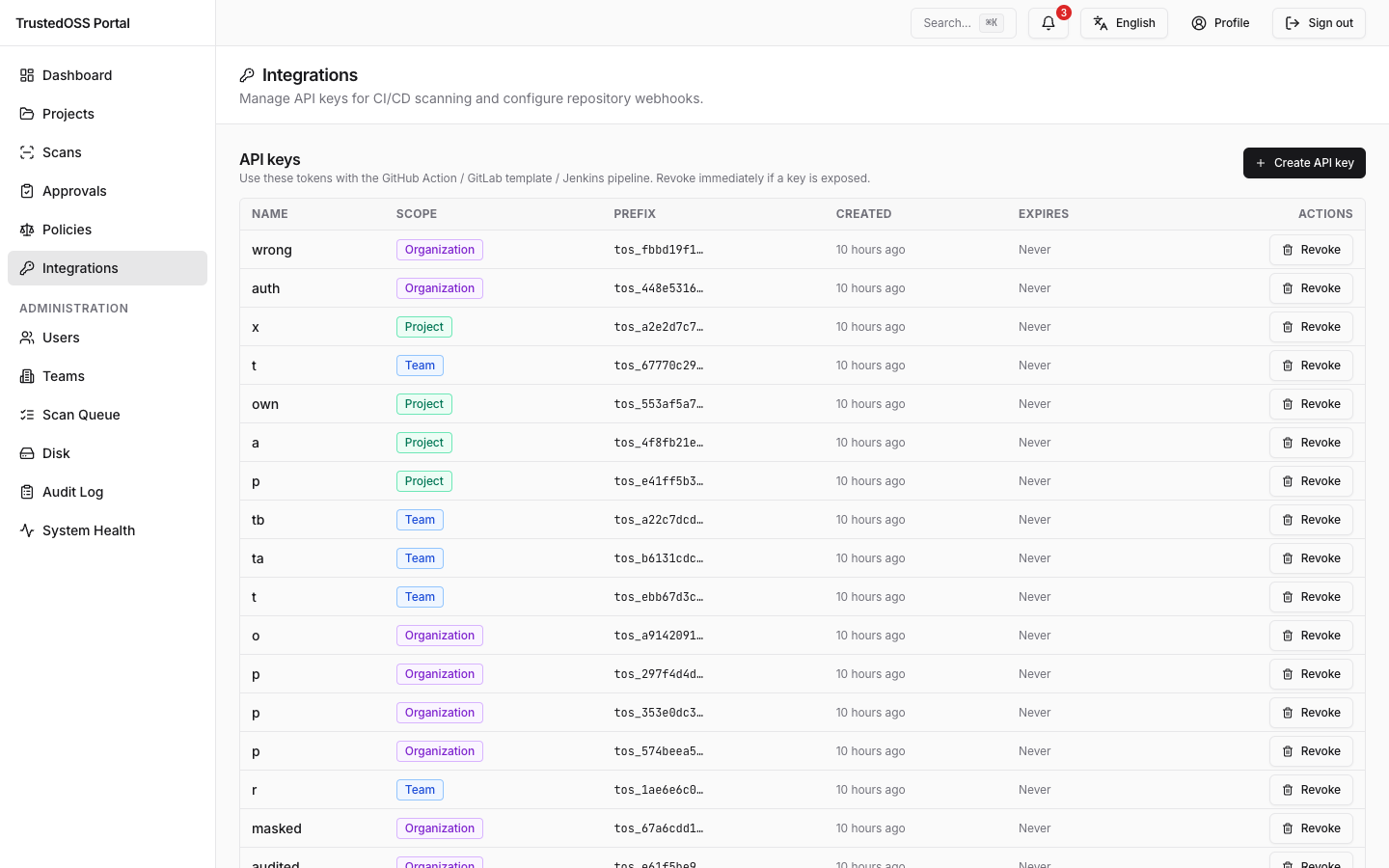Select prefix text tos_a9142091
The image size is (1389, 868).
click(659, 636)
